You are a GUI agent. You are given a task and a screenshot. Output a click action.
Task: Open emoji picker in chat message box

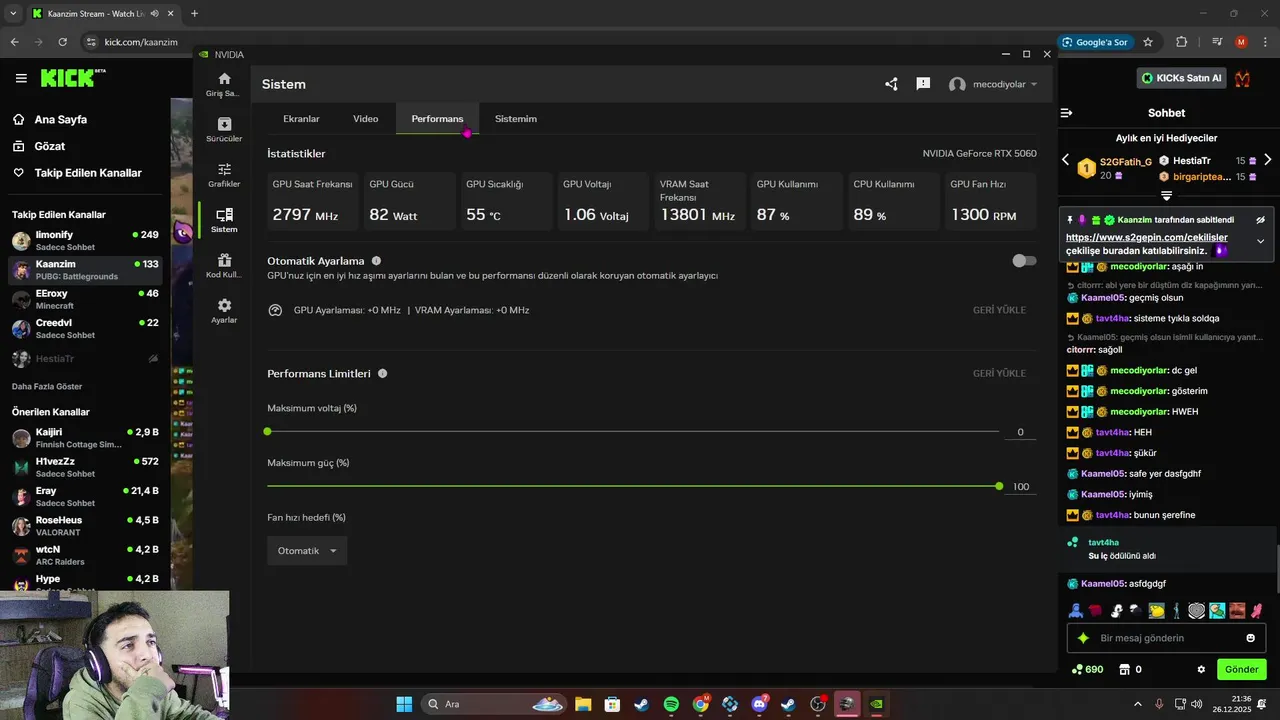1250,638
